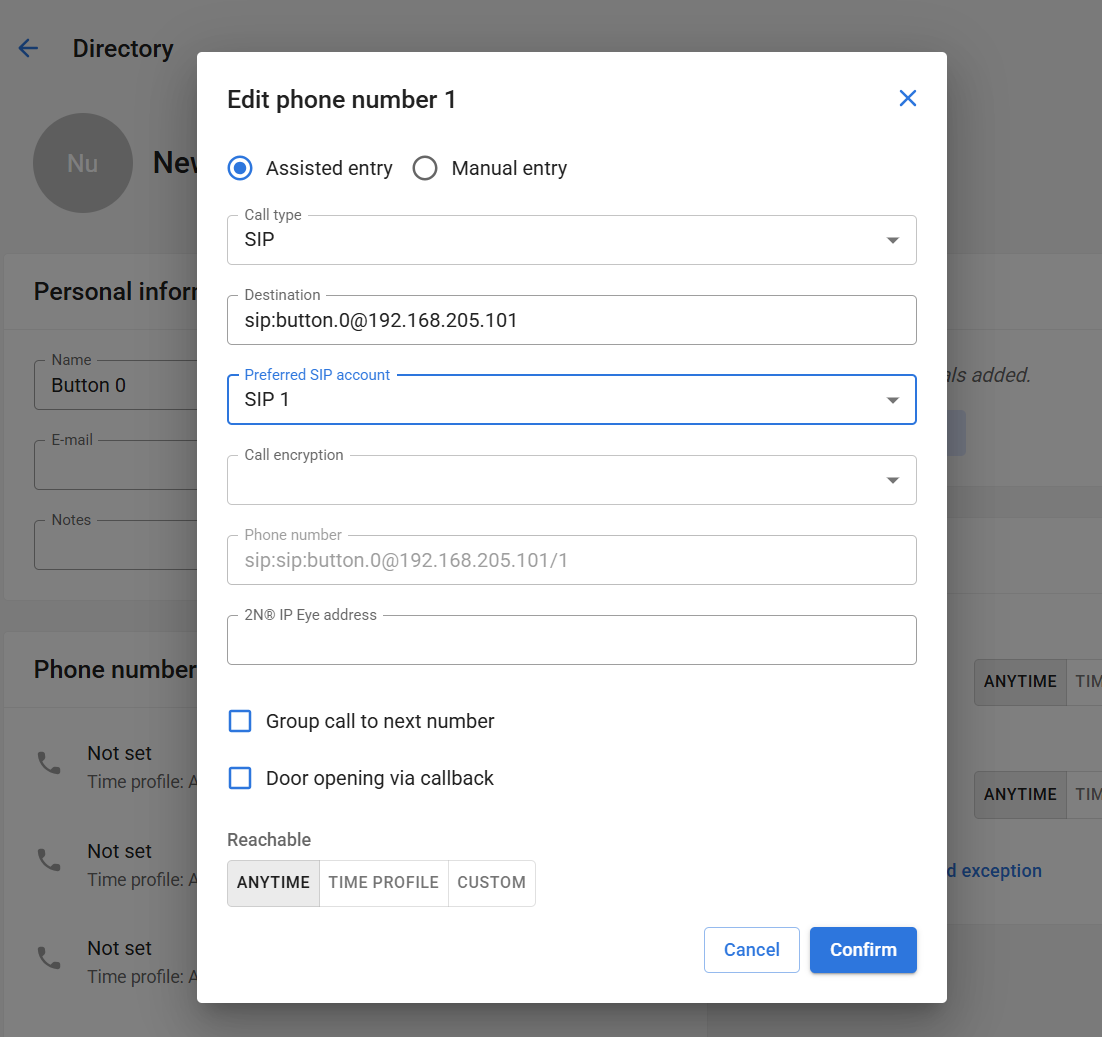Check Door opening via callback
This screenshot has height=1037, width=1102.
pyautogui.click(x=240, y=778)
